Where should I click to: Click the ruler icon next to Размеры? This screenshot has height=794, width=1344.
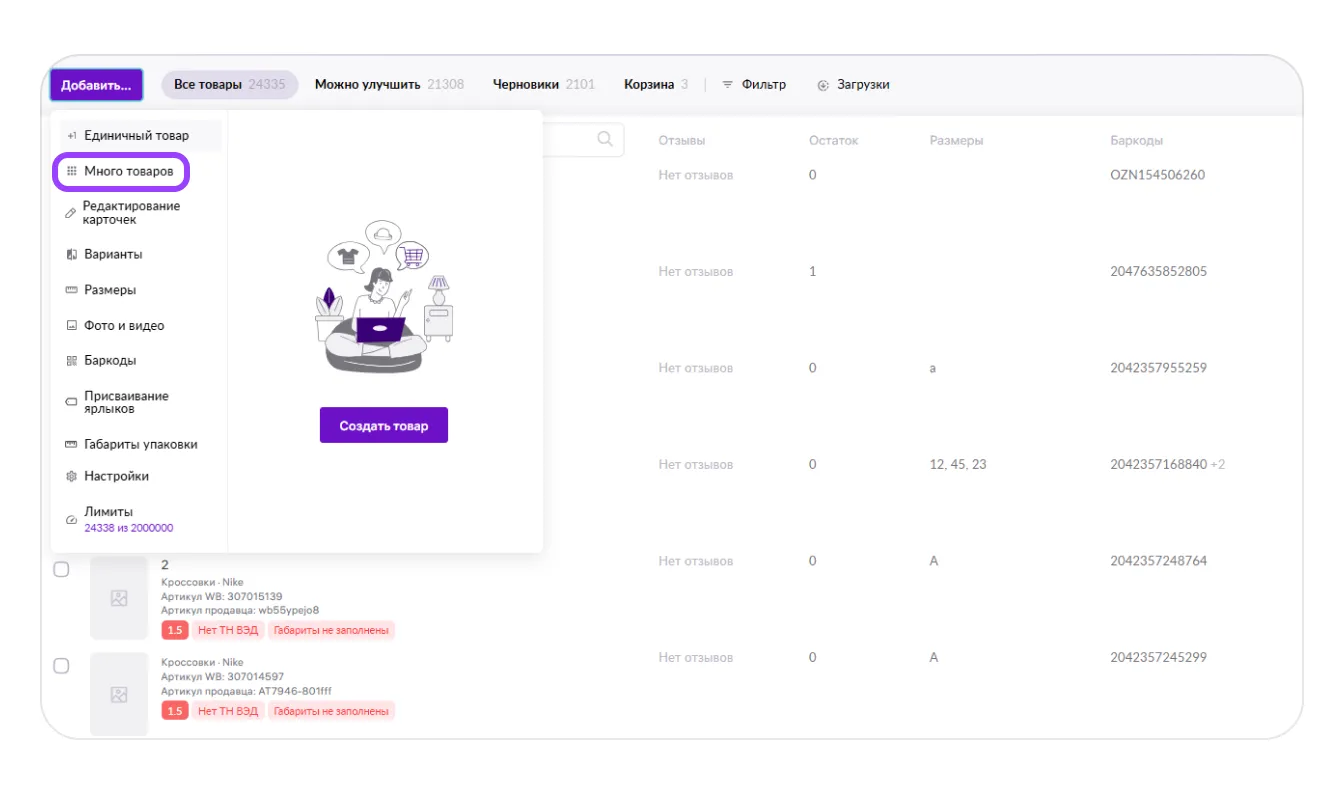point(71,290)
